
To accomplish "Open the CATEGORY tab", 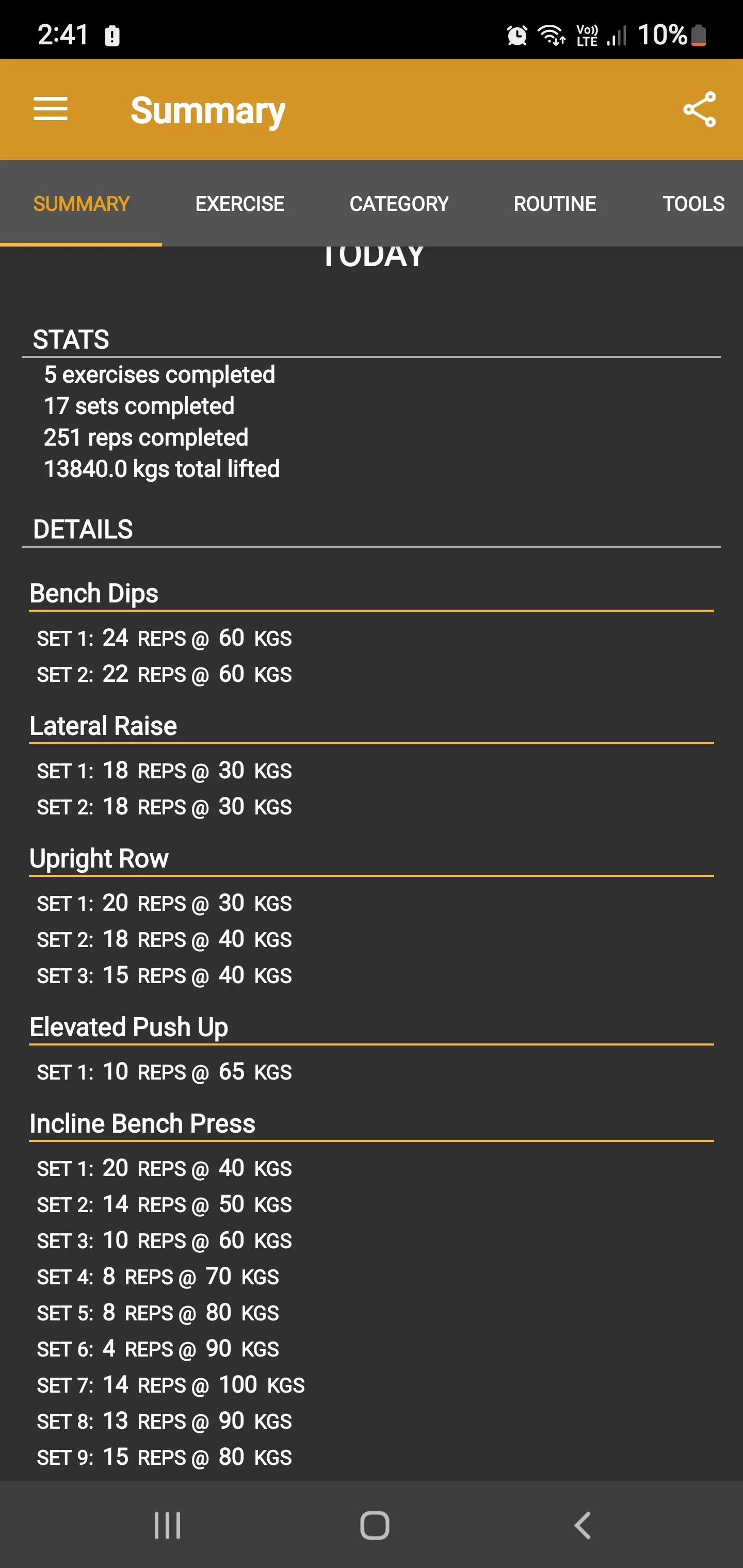I will (399, 203).
